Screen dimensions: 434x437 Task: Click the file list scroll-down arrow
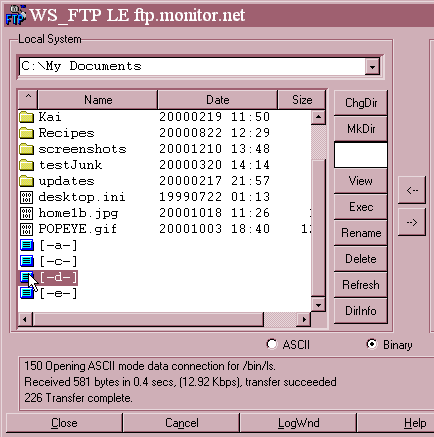[x=318, y=305]
